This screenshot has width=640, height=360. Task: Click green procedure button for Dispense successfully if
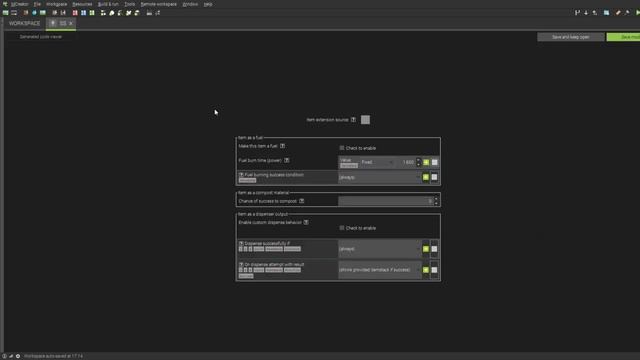click(x=426, y=249)
